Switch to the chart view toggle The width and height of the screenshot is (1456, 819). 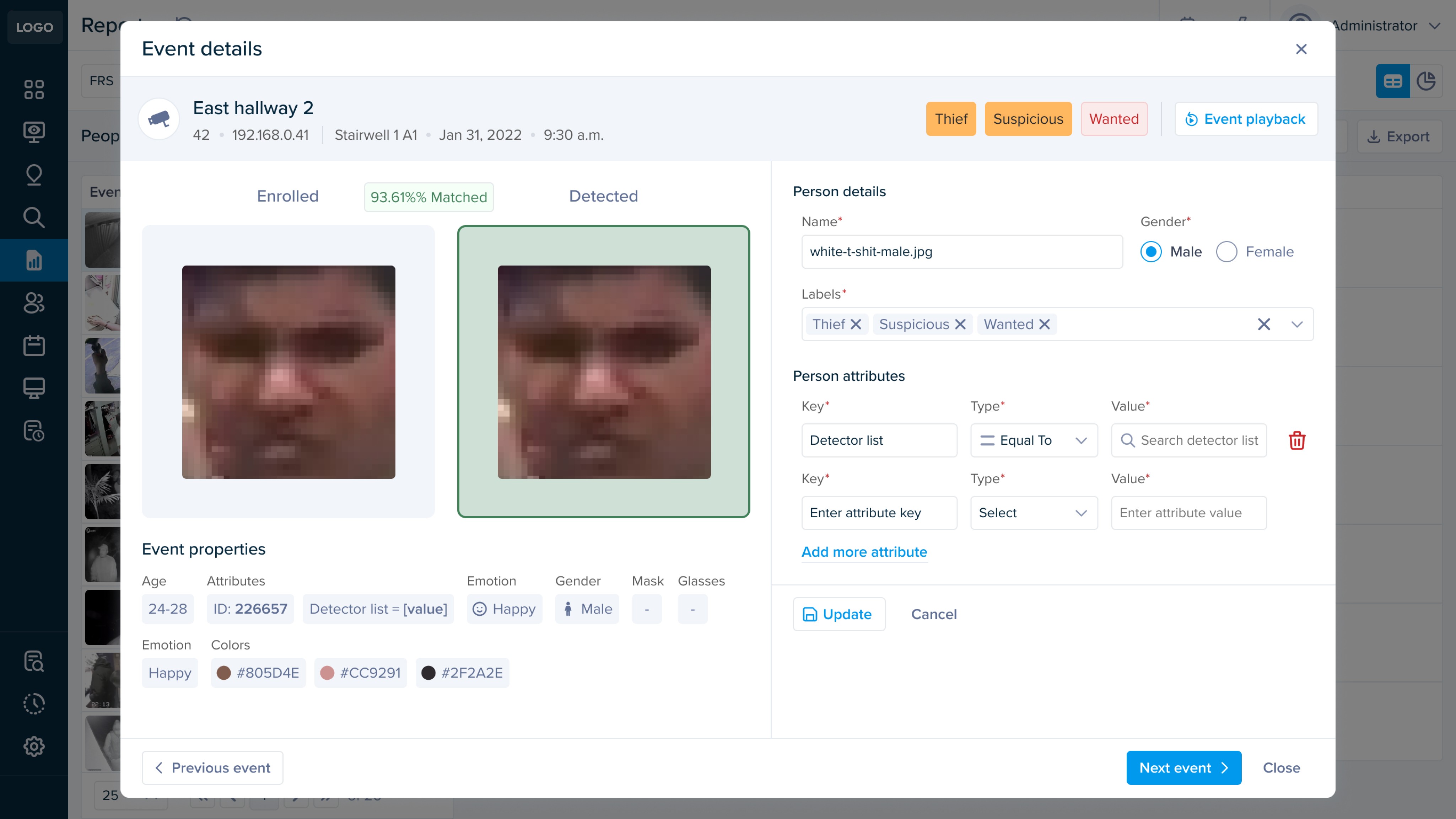[1425, 81]
